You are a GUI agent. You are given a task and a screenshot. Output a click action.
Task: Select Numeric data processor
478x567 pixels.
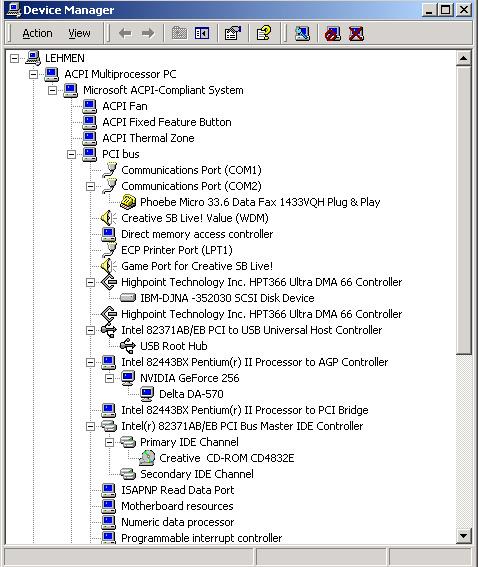coord(178,522)
